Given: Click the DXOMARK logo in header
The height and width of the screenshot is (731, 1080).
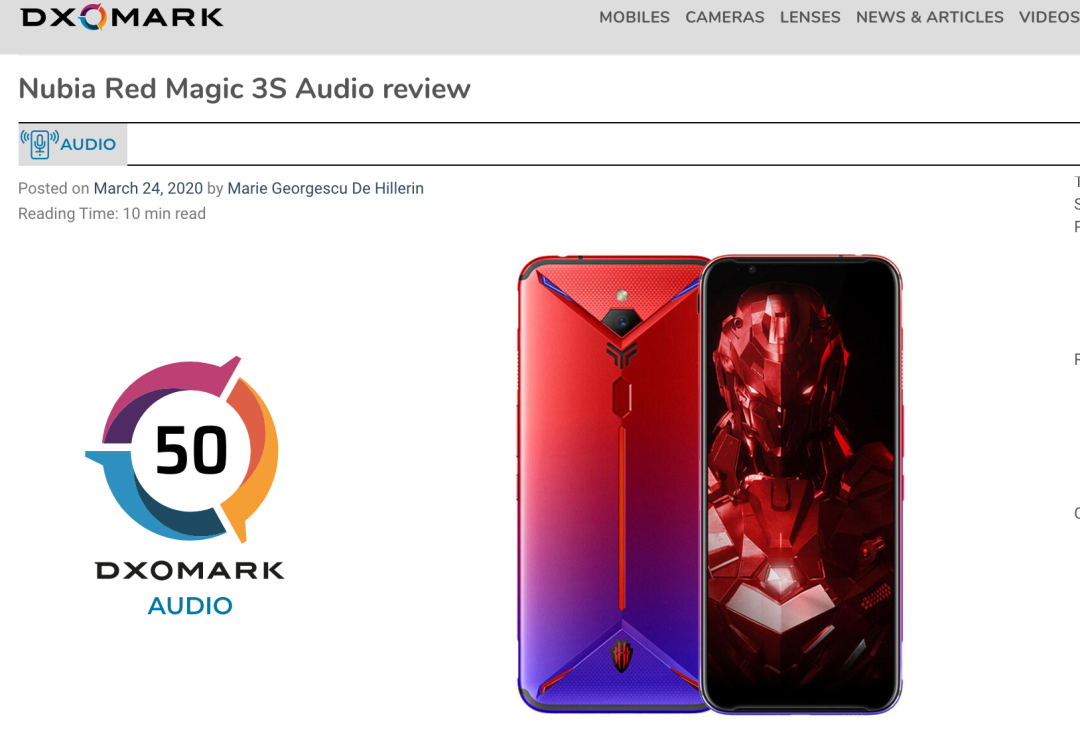Looking at the screenshot, I should 122,17.
